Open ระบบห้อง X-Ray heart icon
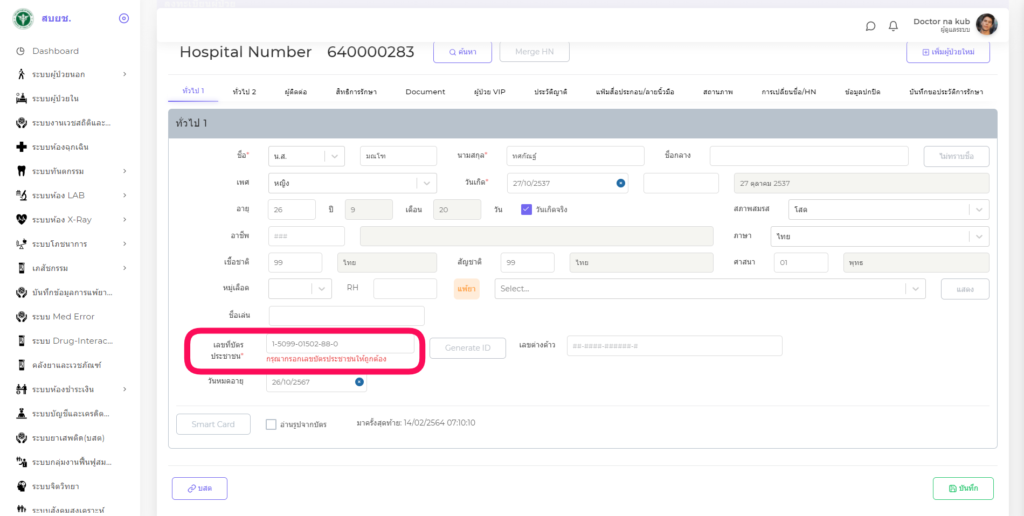Screen dimensions: 1024x516 21,219
